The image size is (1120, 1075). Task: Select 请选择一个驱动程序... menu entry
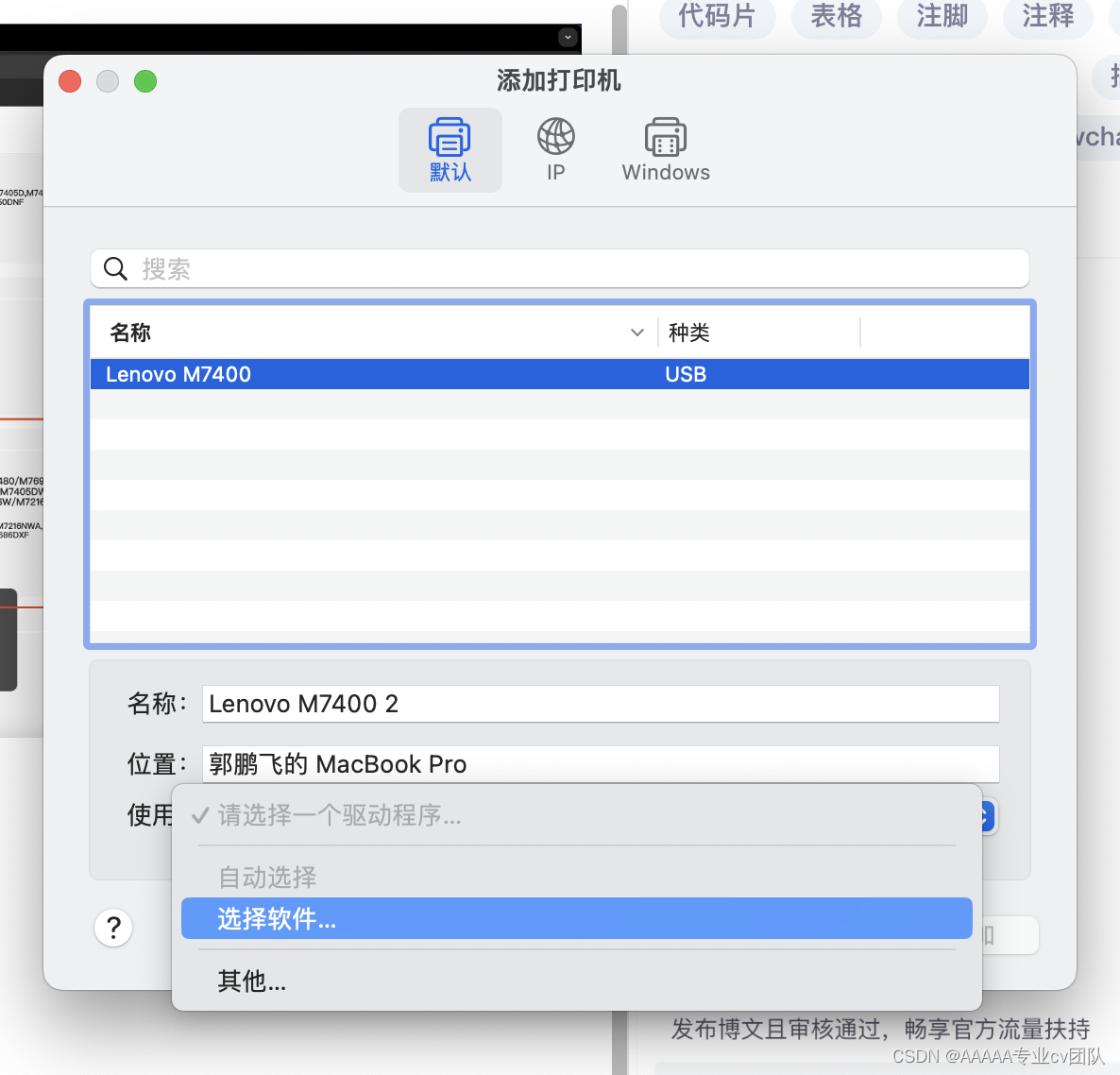576,815
